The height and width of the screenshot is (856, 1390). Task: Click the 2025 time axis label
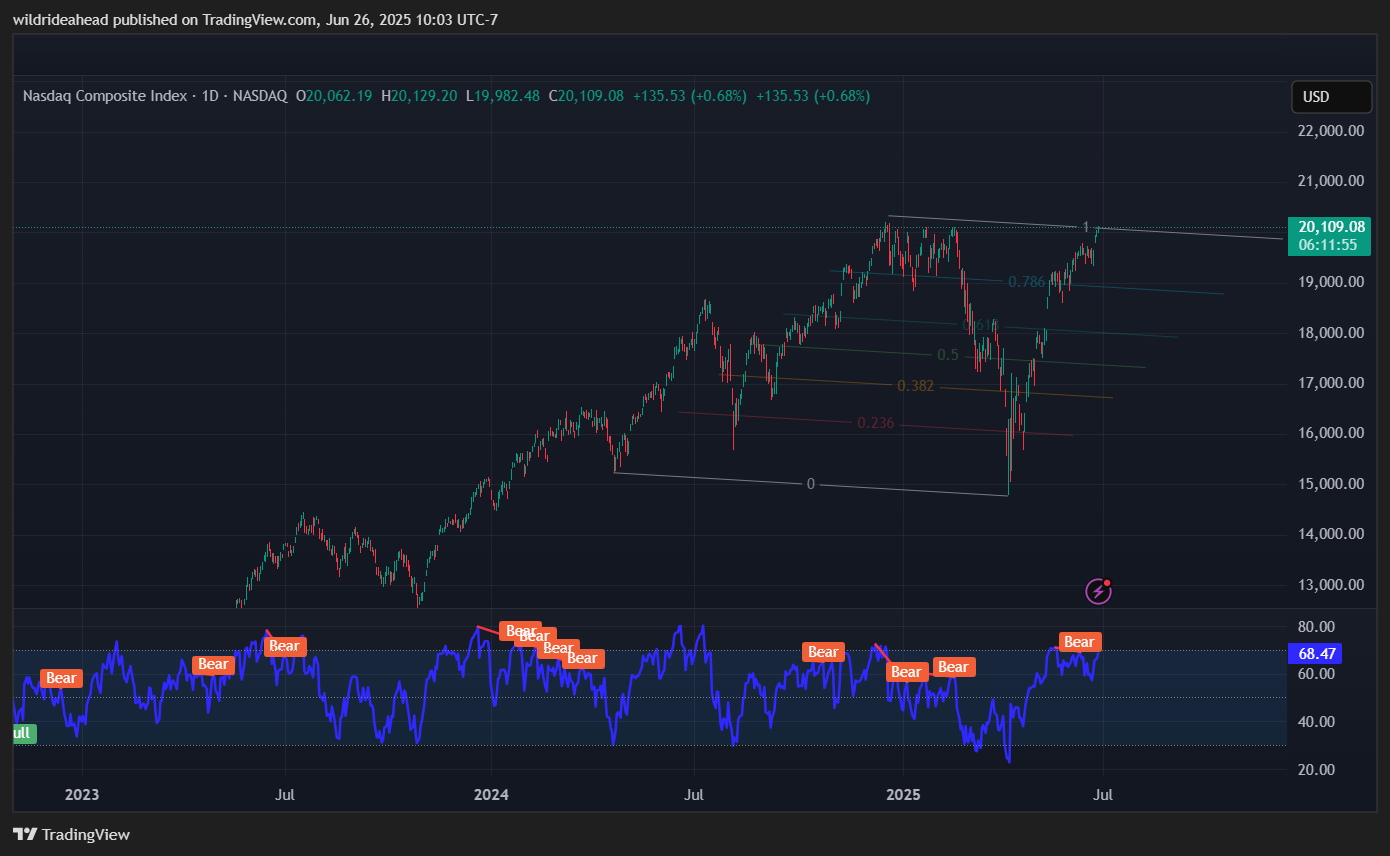point(903,796)
